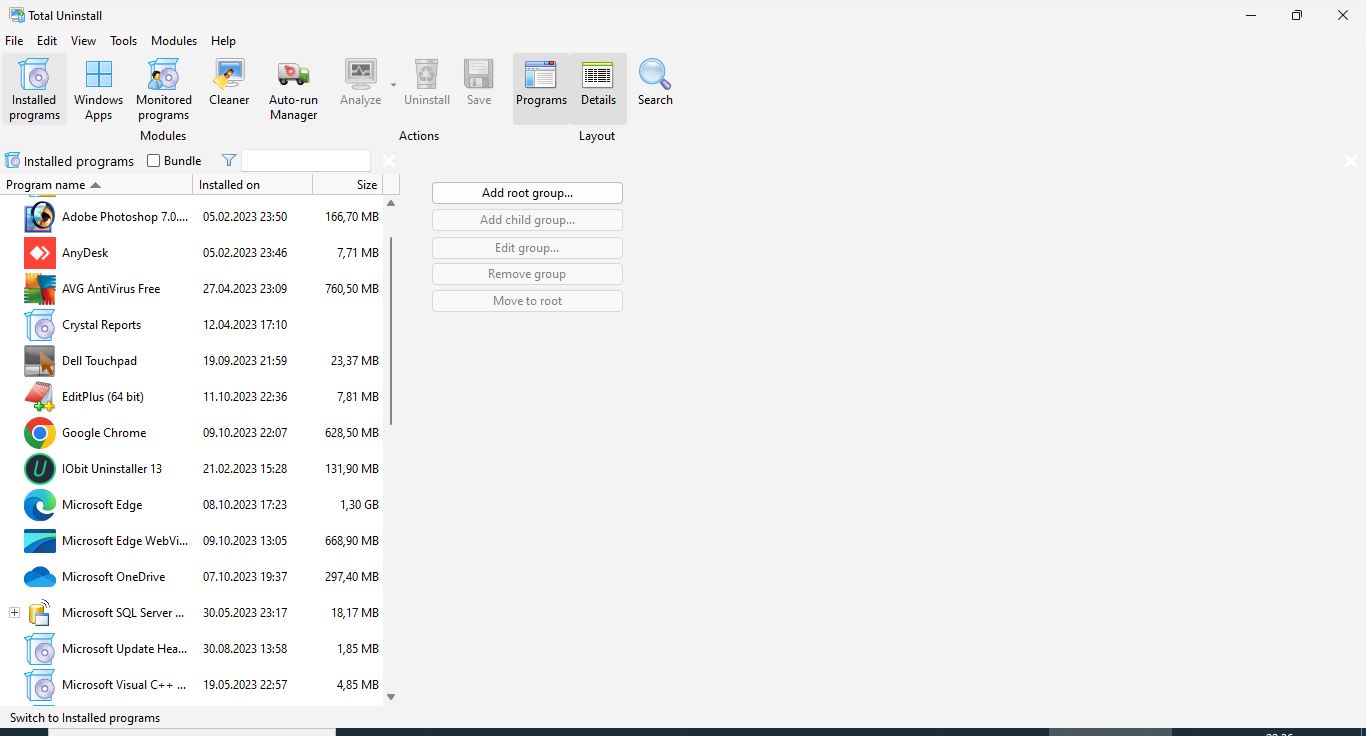Select the AnyDesk program icon
The image size is (1366, 736).
click(x=40, y=253)
